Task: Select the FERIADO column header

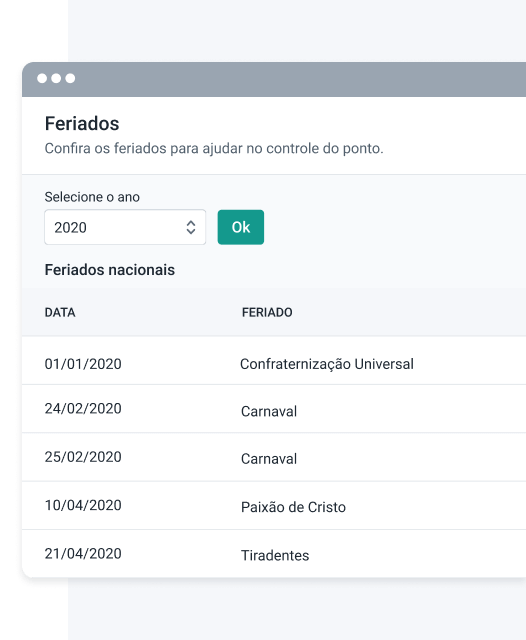Action: pos(267,312)
